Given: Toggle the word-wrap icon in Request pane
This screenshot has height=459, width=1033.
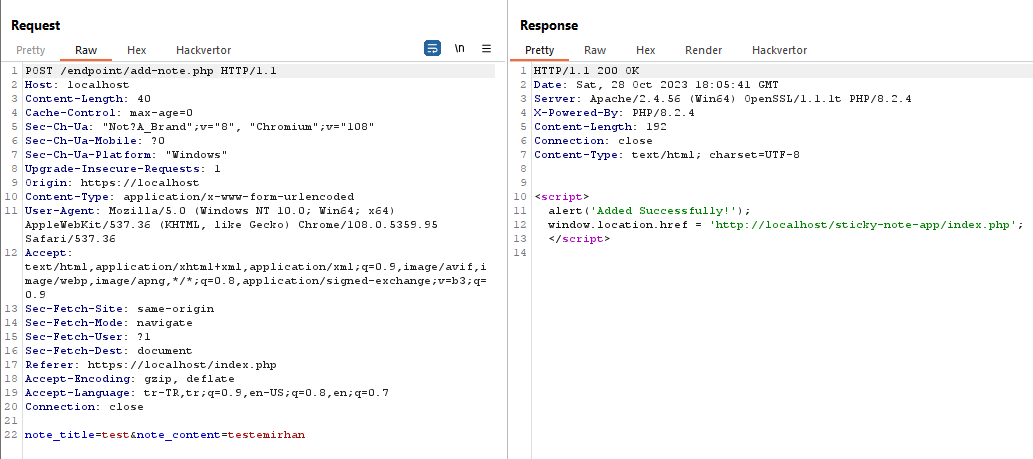Looking at the screenshot, I should tap(432, 48).
